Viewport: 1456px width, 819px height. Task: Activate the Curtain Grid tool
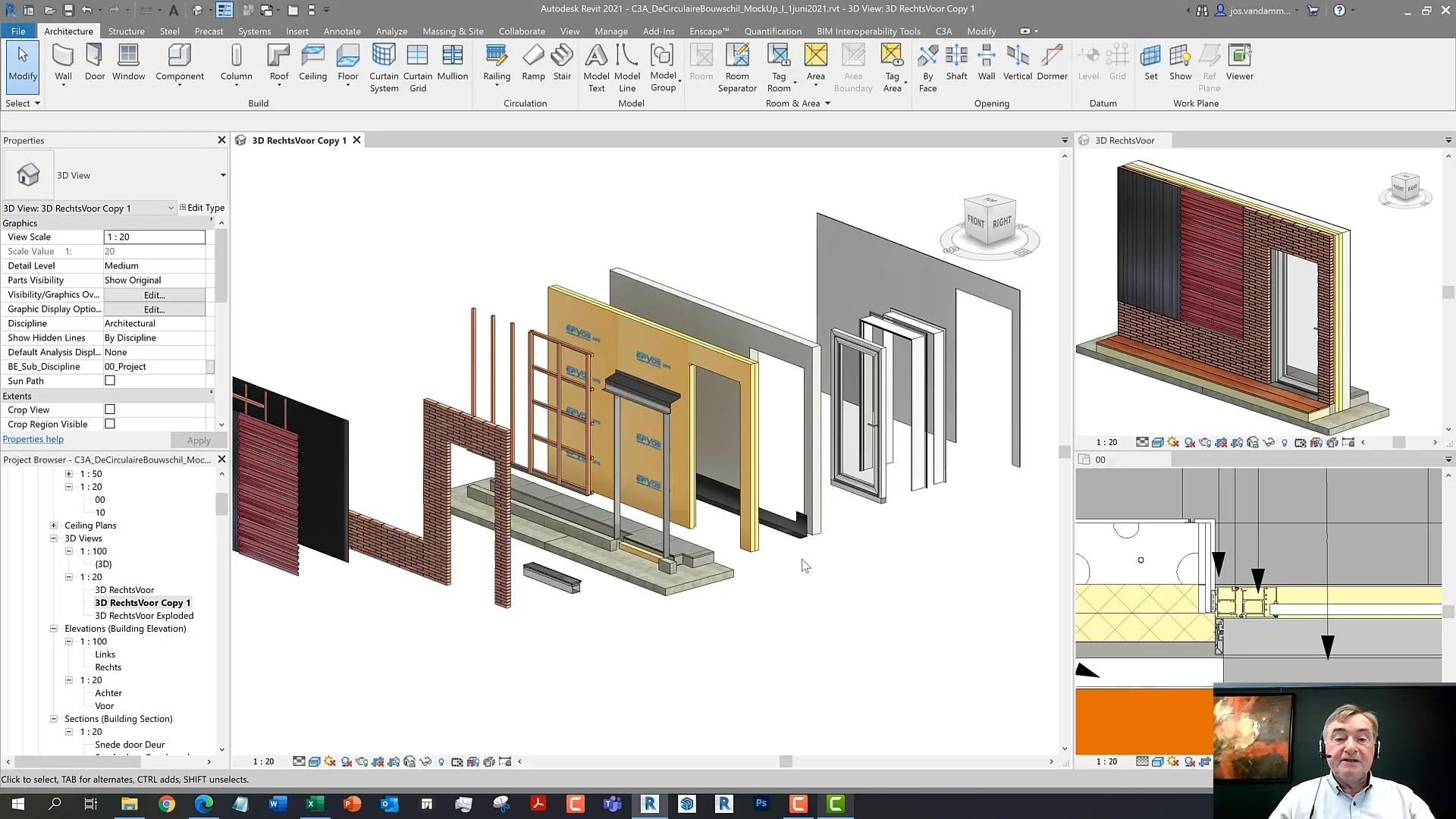click(x=418, y=68)
